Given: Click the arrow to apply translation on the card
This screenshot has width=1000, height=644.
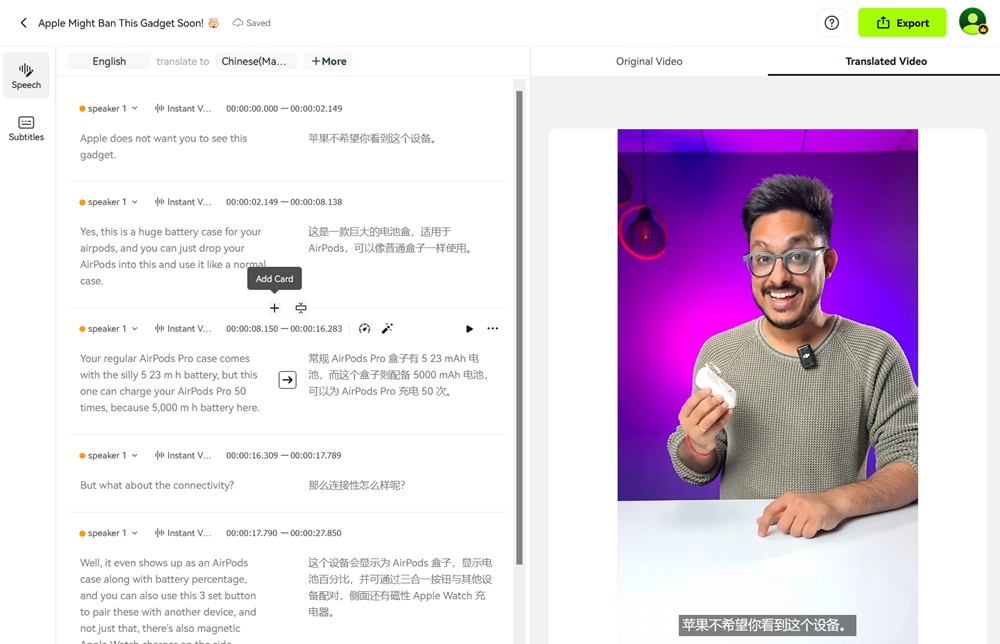Looking at the screenshot, I should click(x=287, y=380).
